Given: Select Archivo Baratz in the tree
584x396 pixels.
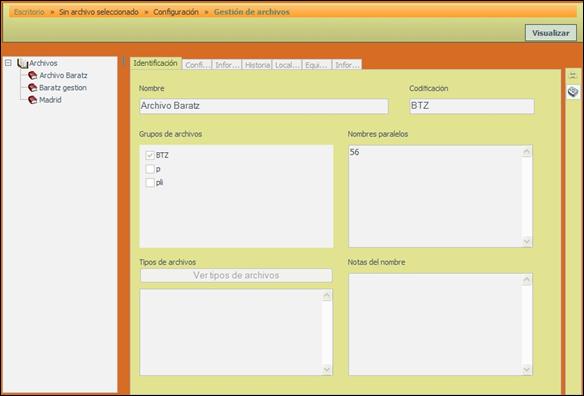Looking at the screenshot, I should pos(63,75).
